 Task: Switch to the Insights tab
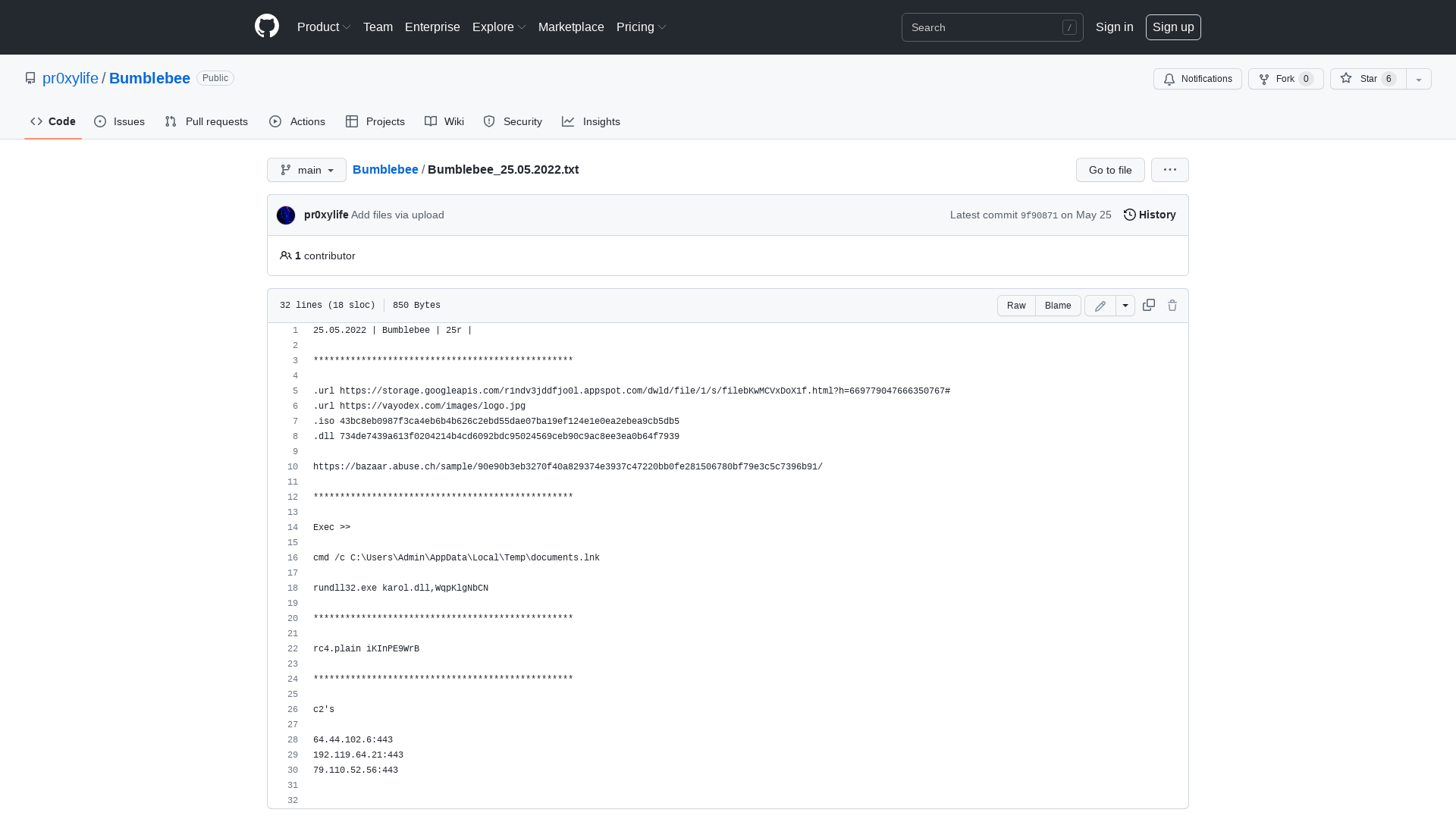pos(591,121)
